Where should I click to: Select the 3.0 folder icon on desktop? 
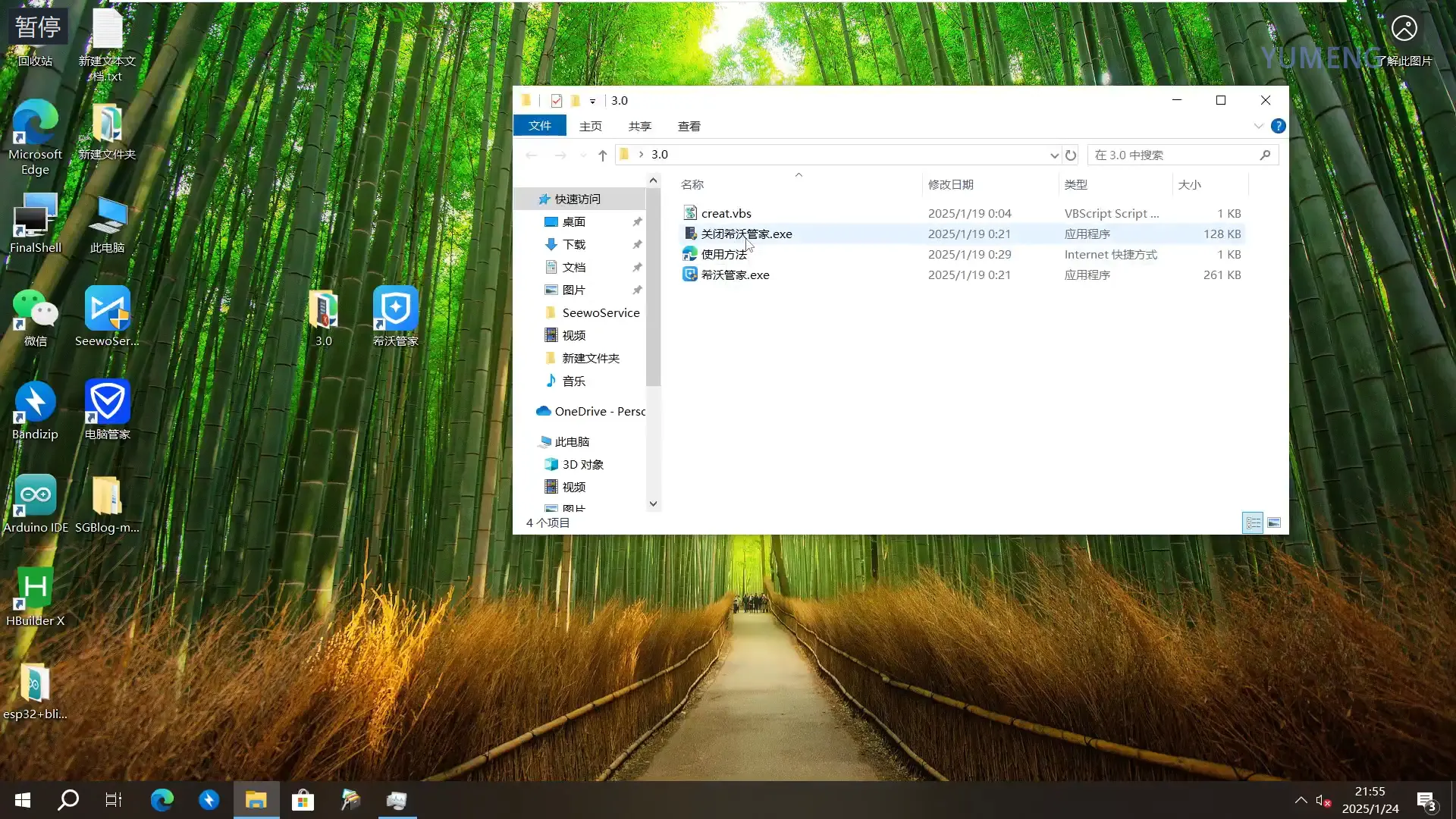[324, 310]
